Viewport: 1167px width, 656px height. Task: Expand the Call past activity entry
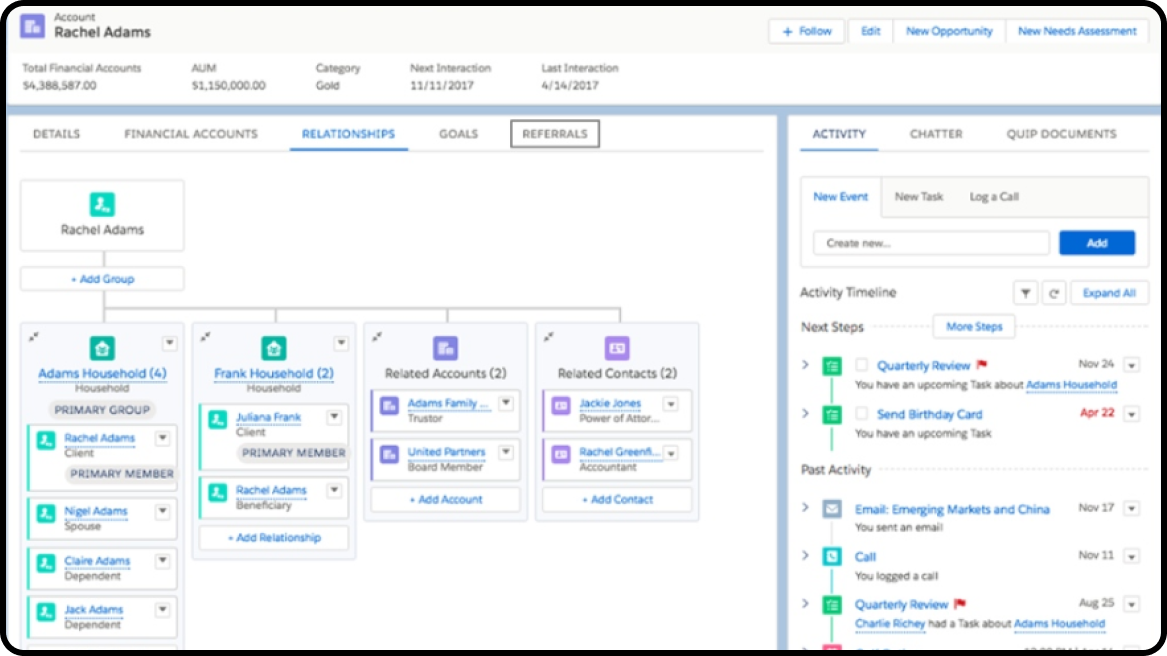click(x=805, y=556)
